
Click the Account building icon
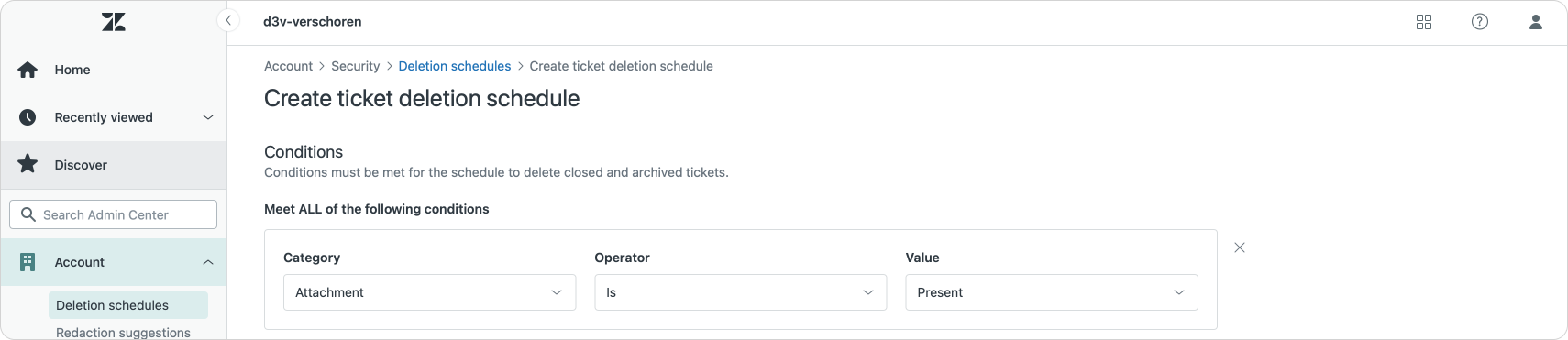click(28, 262)
